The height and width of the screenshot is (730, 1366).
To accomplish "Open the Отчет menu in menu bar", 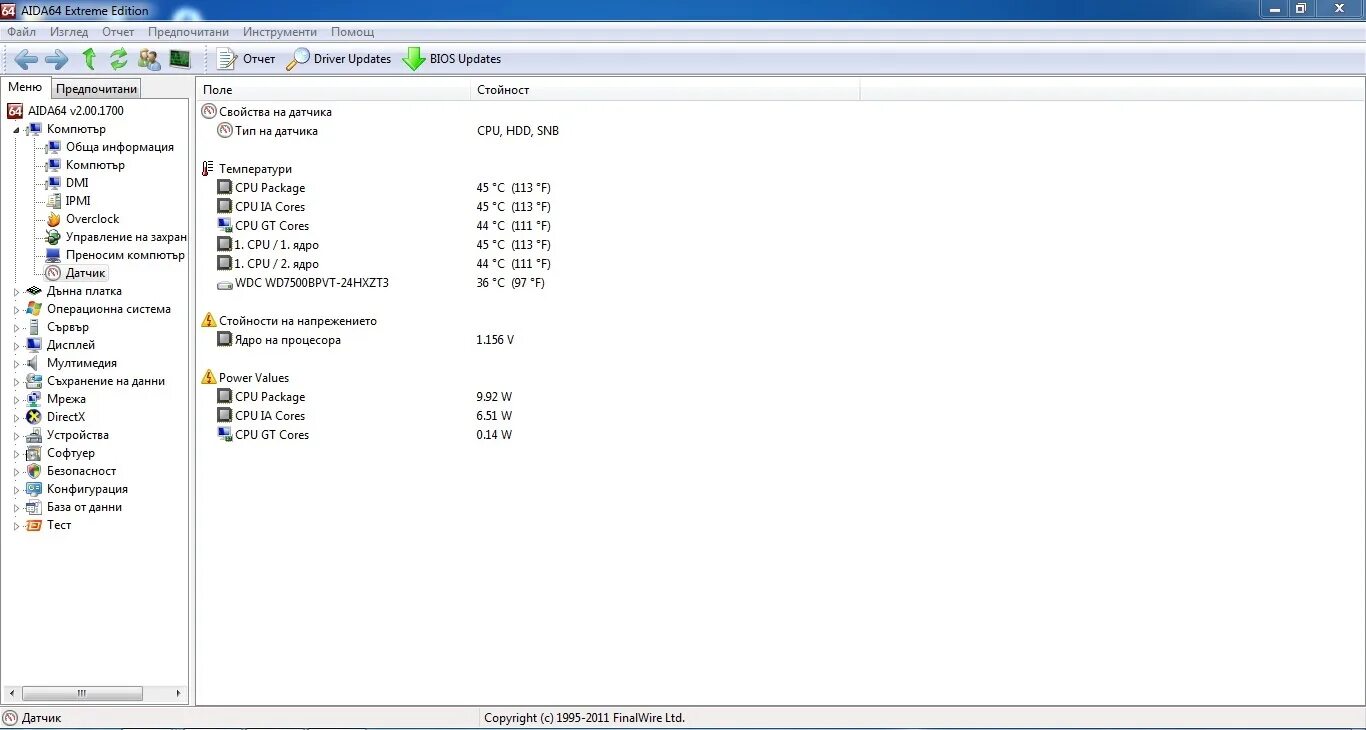I will point(118,32).
